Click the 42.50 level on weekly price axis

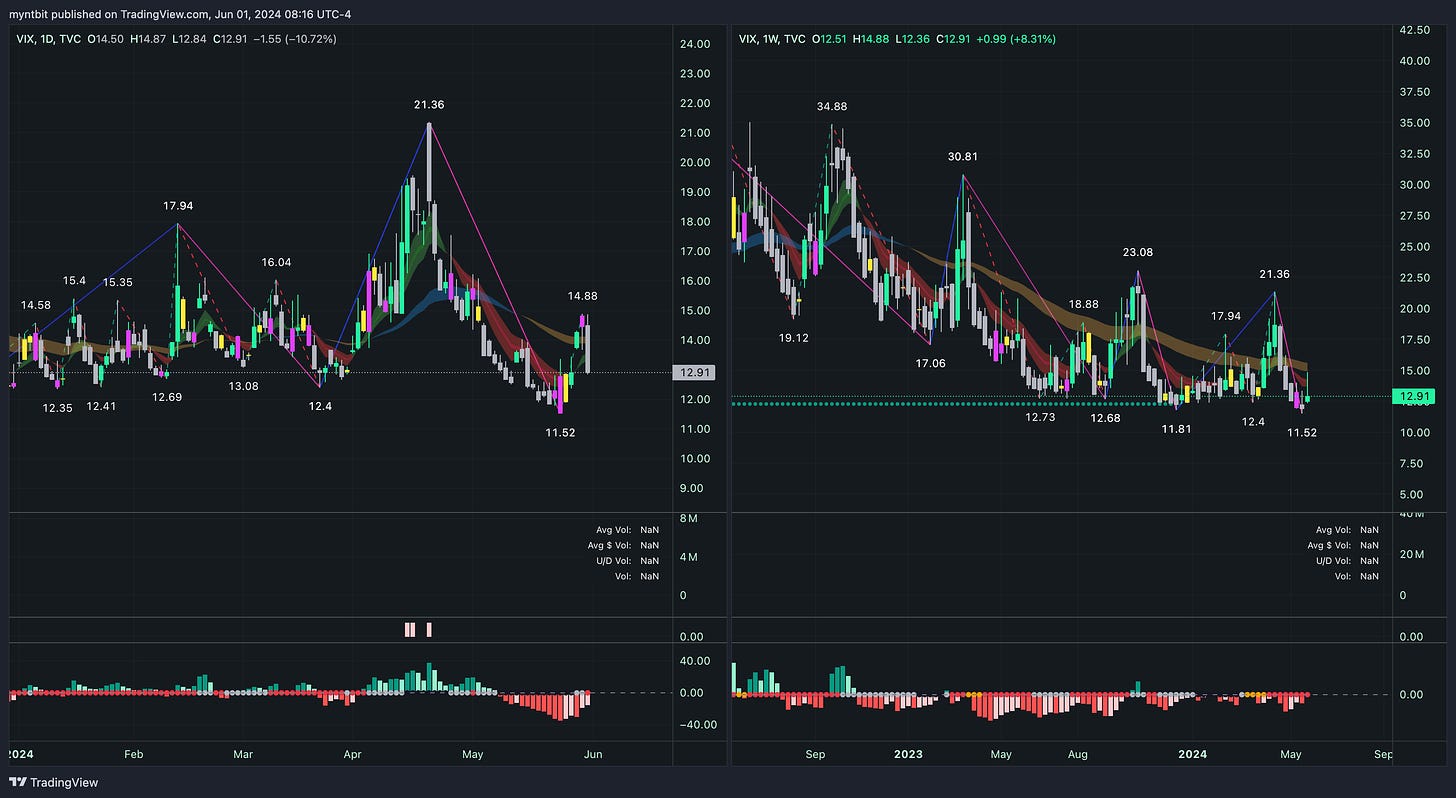(x=1414, y=31)
